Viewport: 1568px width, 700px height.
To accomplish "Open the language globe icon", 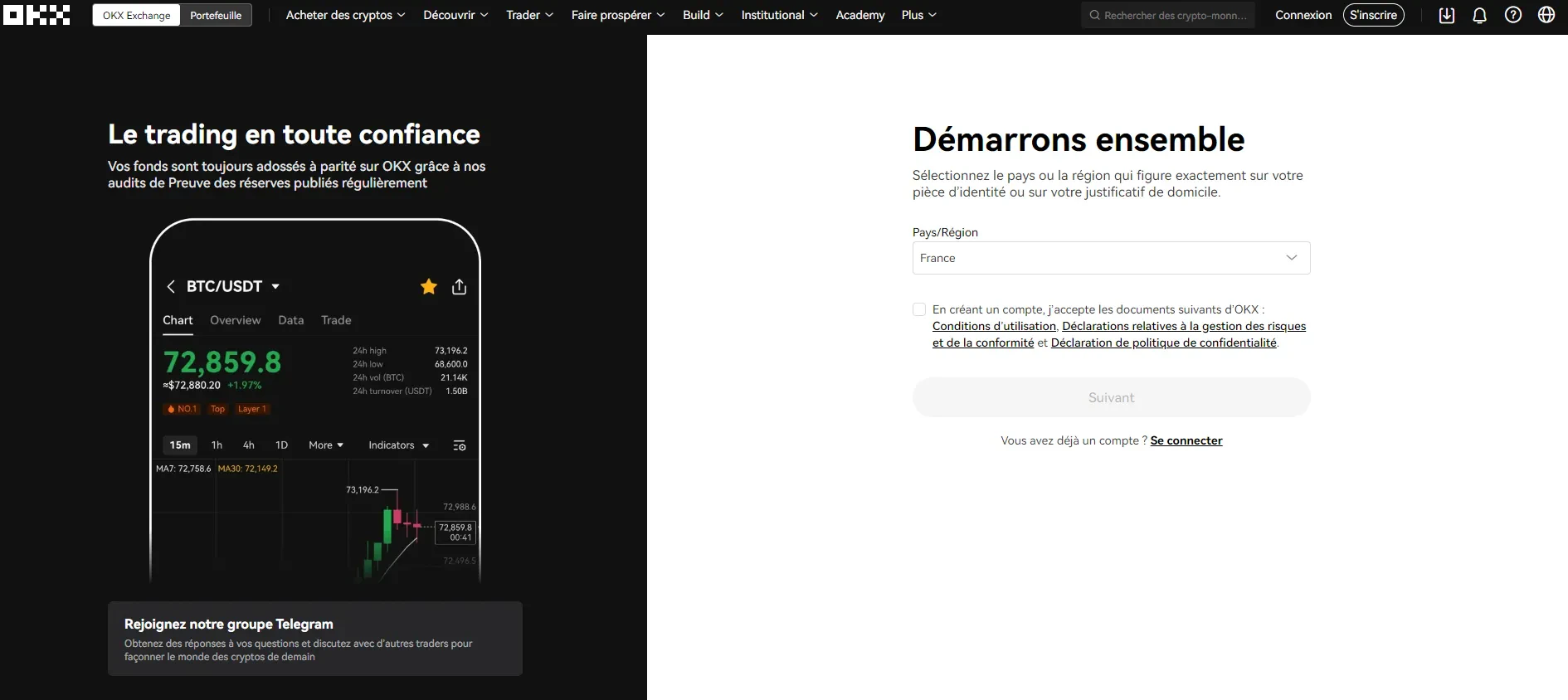I will 1546,15.
